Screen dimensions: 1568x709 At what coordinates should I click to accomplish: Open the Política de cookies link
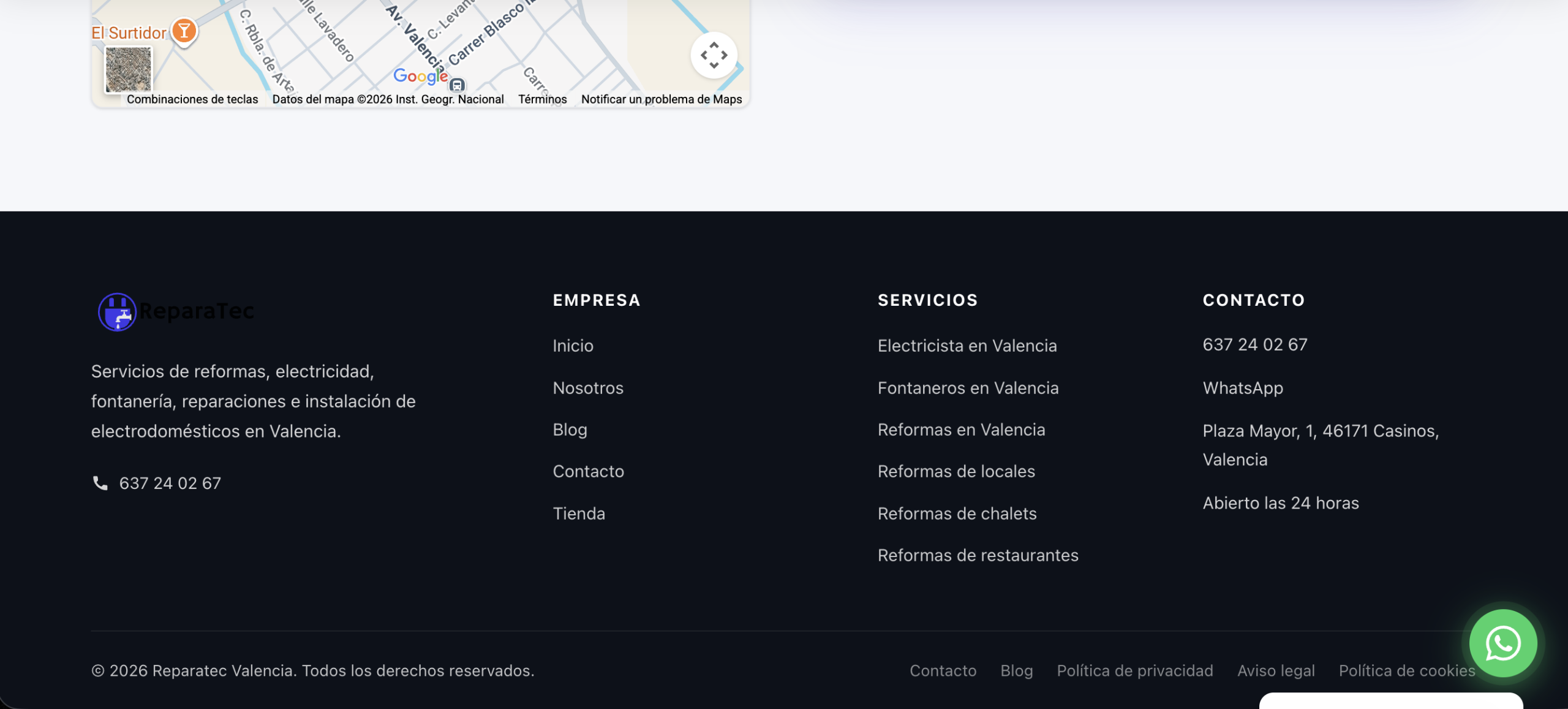point(1407,671)
